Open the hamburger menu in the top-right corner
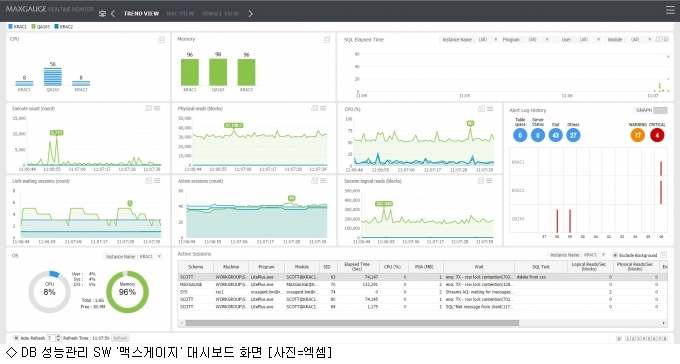 pos(670,10)
